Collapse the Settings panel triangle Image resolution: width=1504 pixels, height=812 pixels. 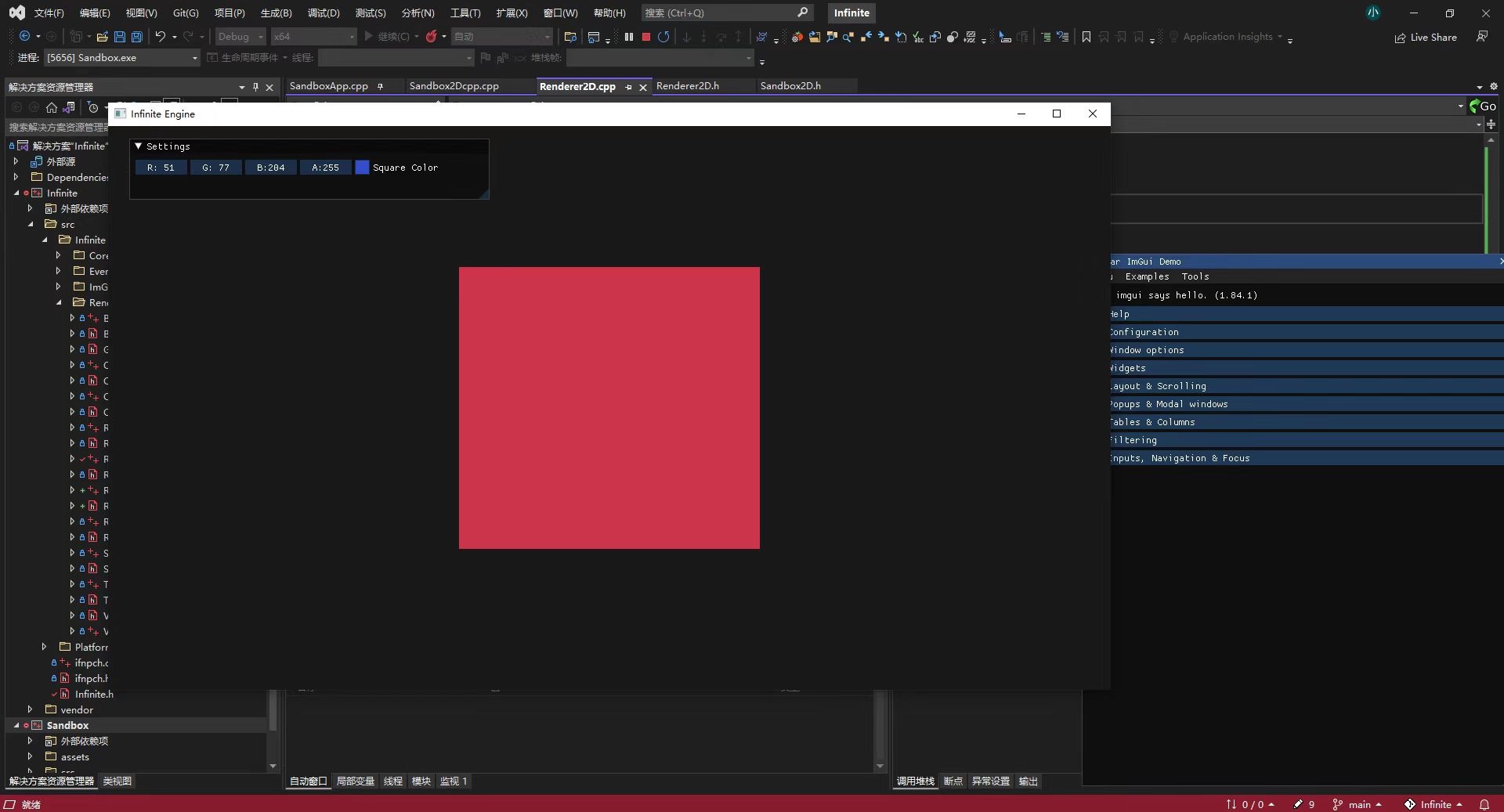pos(139,146)
